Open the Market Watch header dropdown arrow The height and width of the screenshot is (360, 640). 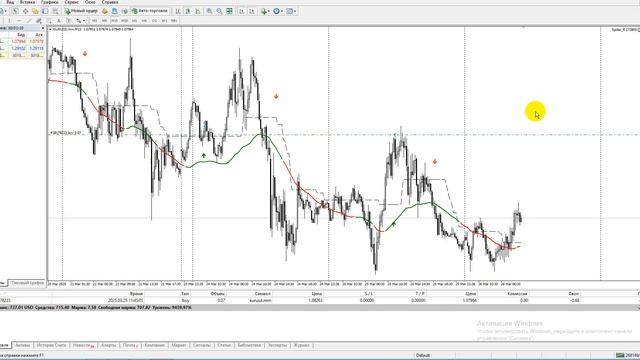click(43, 28)
